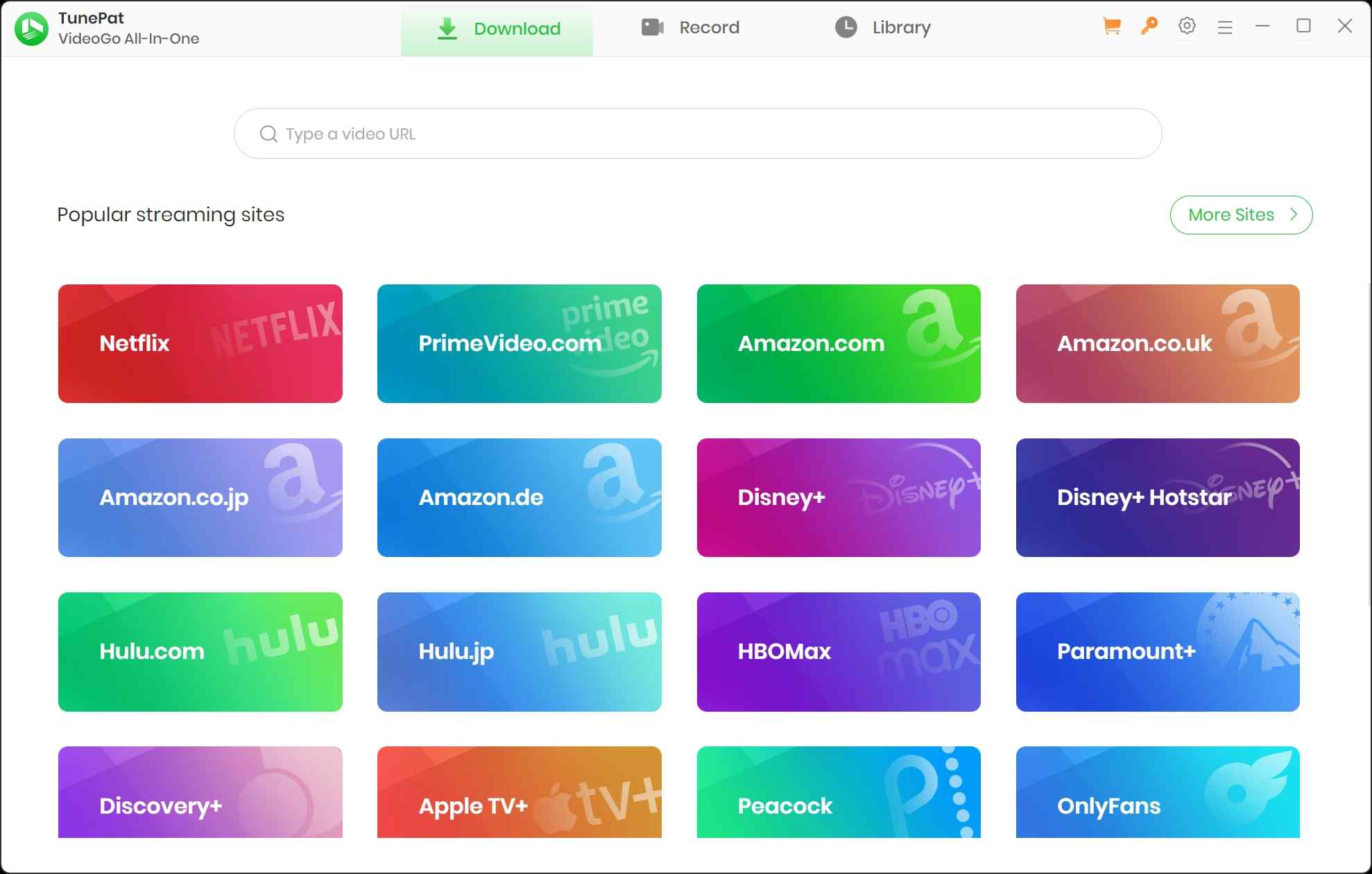This screenshot has height=874, width=1372.
Task: Open the hamburger menu
Action: pos(1225,26)
